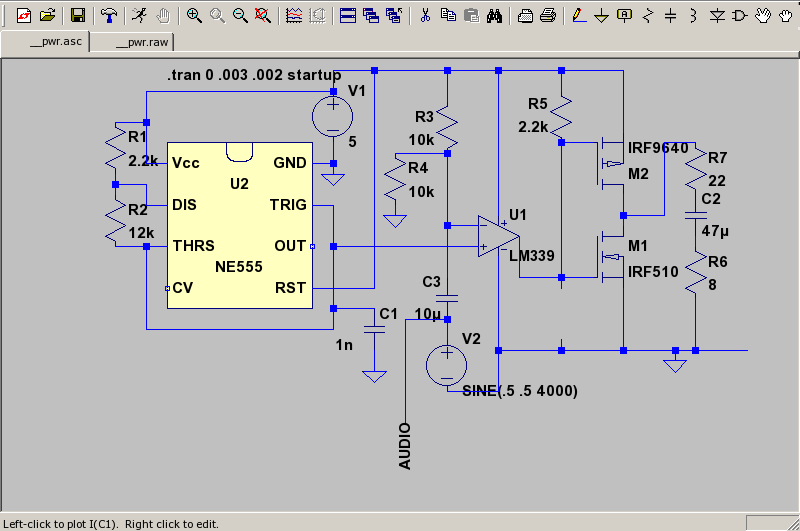This screenshot has height=531, width=800.
Task: Place a capacitor from the toolbar
Action: [671, 16]
